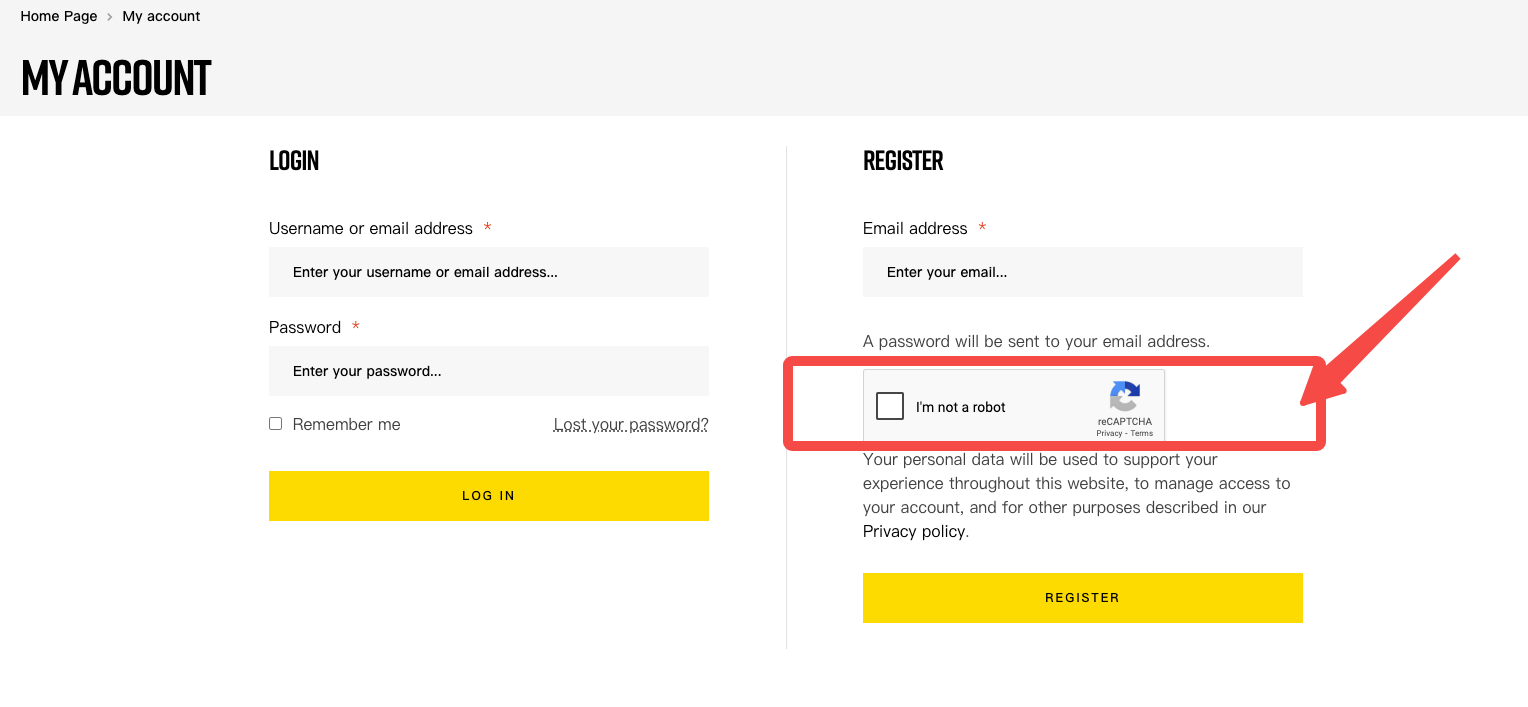Click the breadcrumb chevron separator

click(110, 17)
